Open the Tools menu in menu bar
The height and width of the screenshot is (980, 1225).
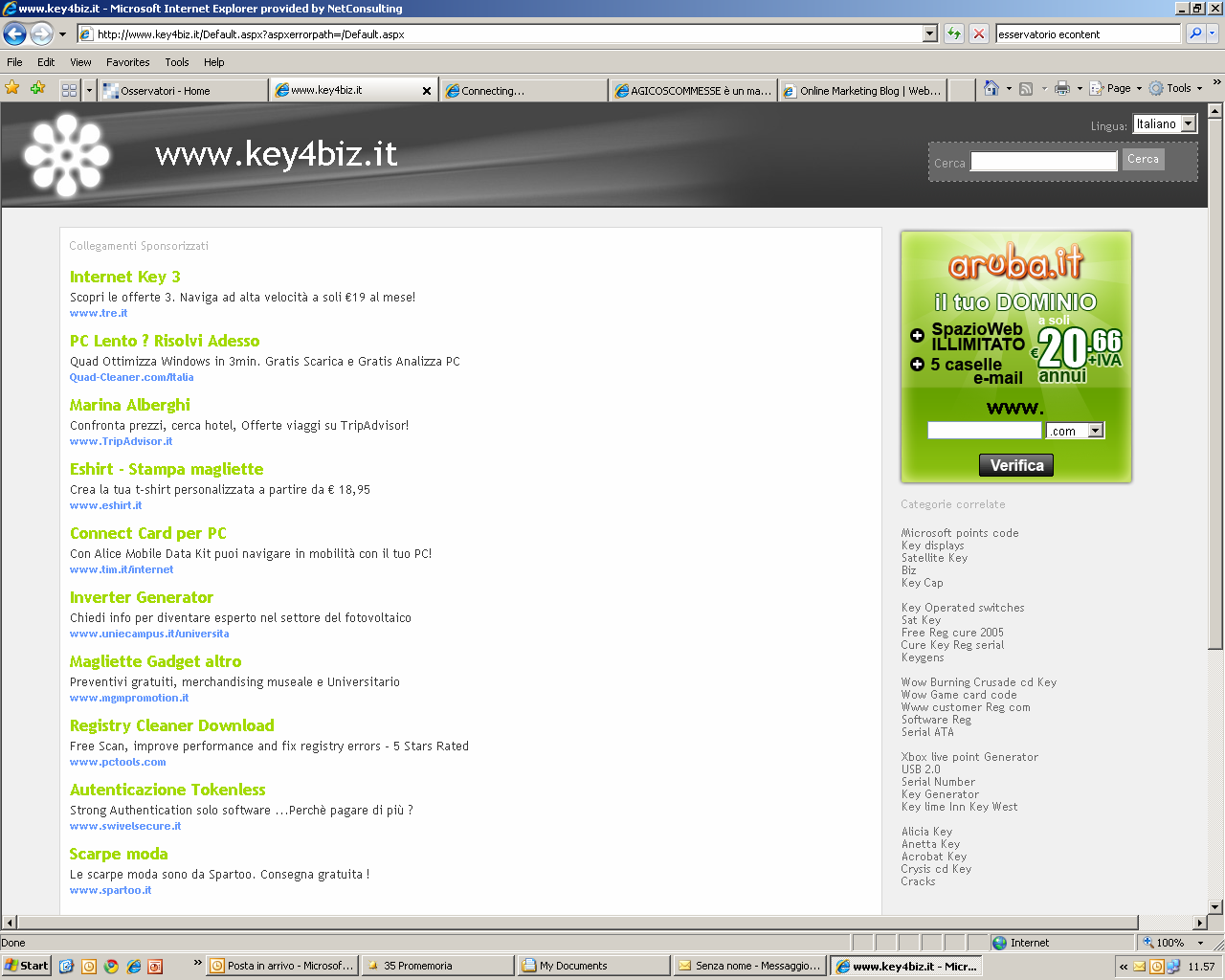(177, 62)
